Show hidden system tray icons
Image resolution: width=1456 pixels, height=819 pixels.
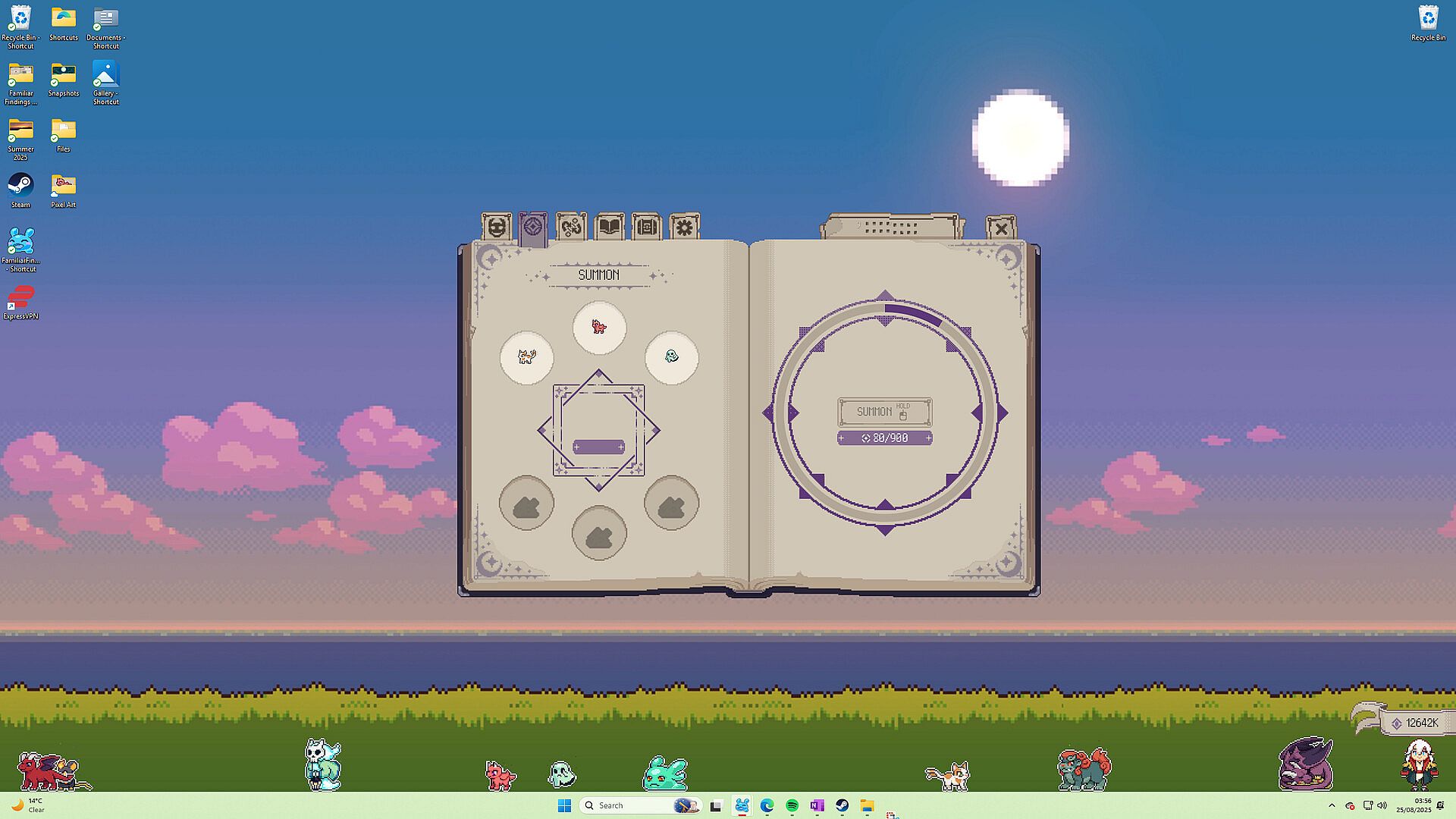pos(1332,805)
